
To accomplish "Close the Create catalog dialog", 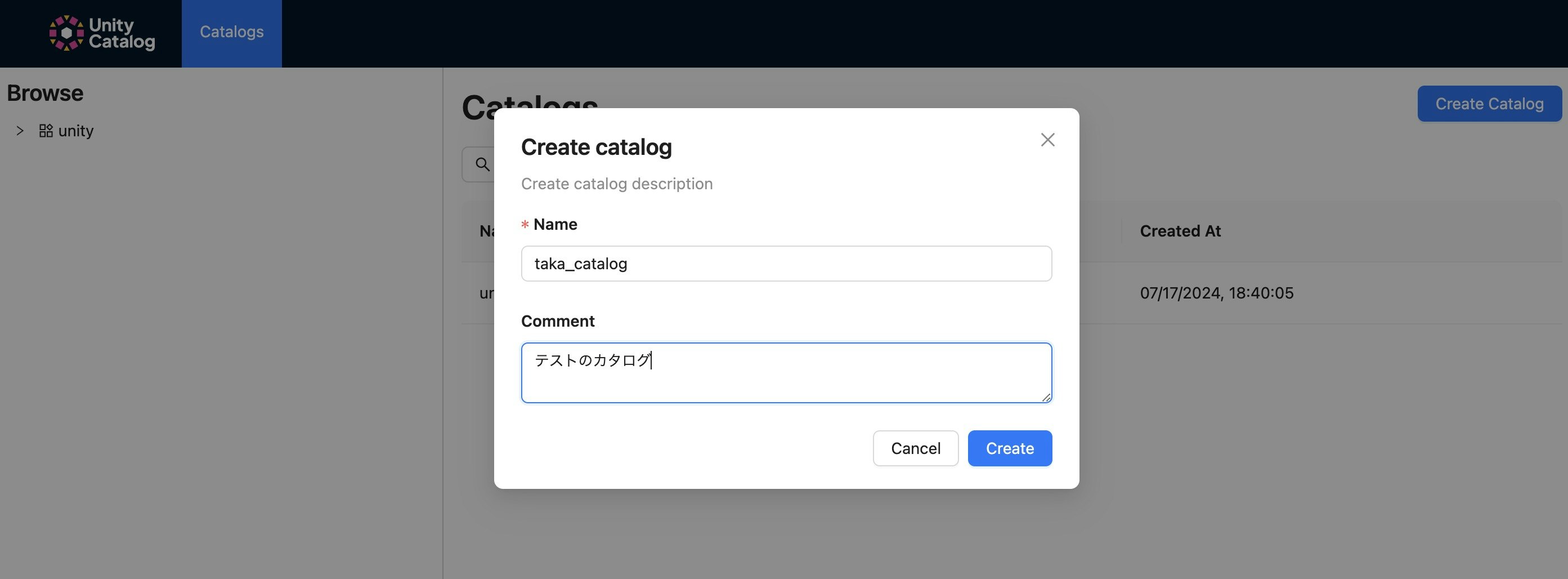I will pyautogui.click(x=1047, y=140).
